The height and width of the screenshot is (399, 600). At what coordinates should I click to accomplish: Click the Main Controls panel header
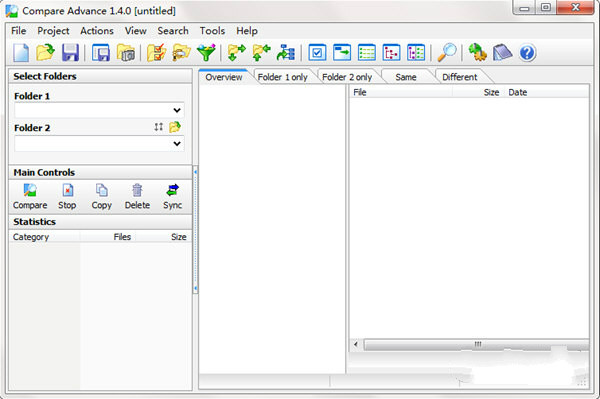click(100, 173)
